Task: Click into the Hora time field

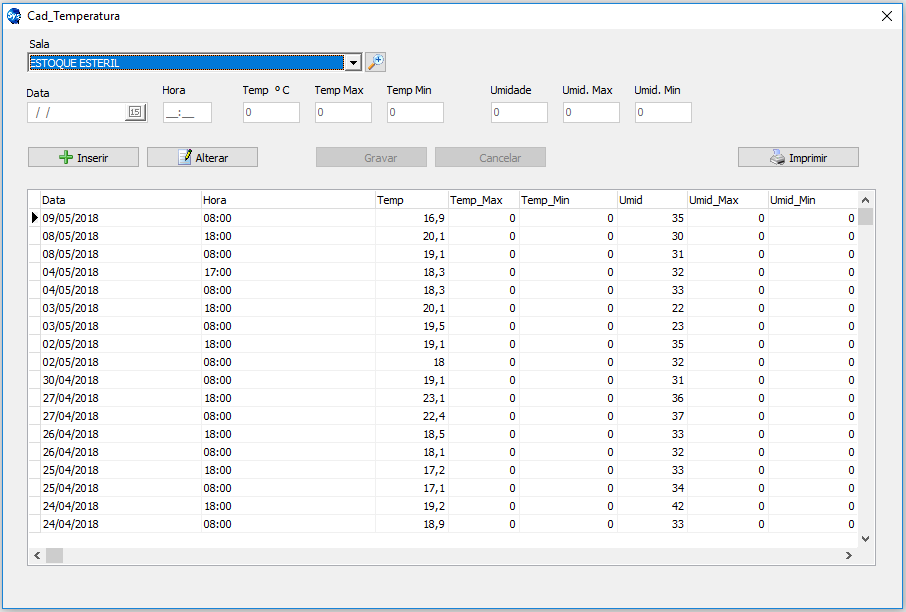Action: point(187,112)
